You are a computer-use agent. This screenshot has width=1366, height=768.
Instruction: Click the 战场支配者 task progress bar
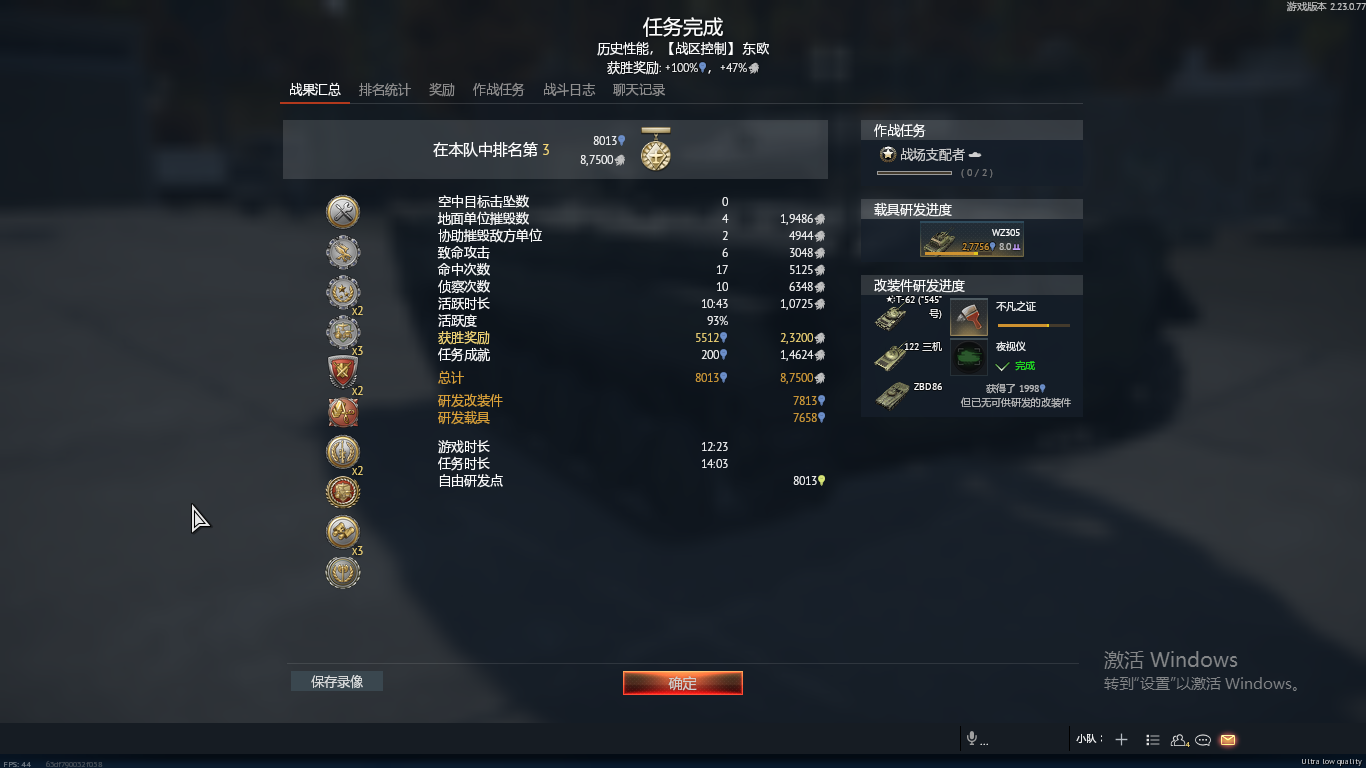(914, 173)
